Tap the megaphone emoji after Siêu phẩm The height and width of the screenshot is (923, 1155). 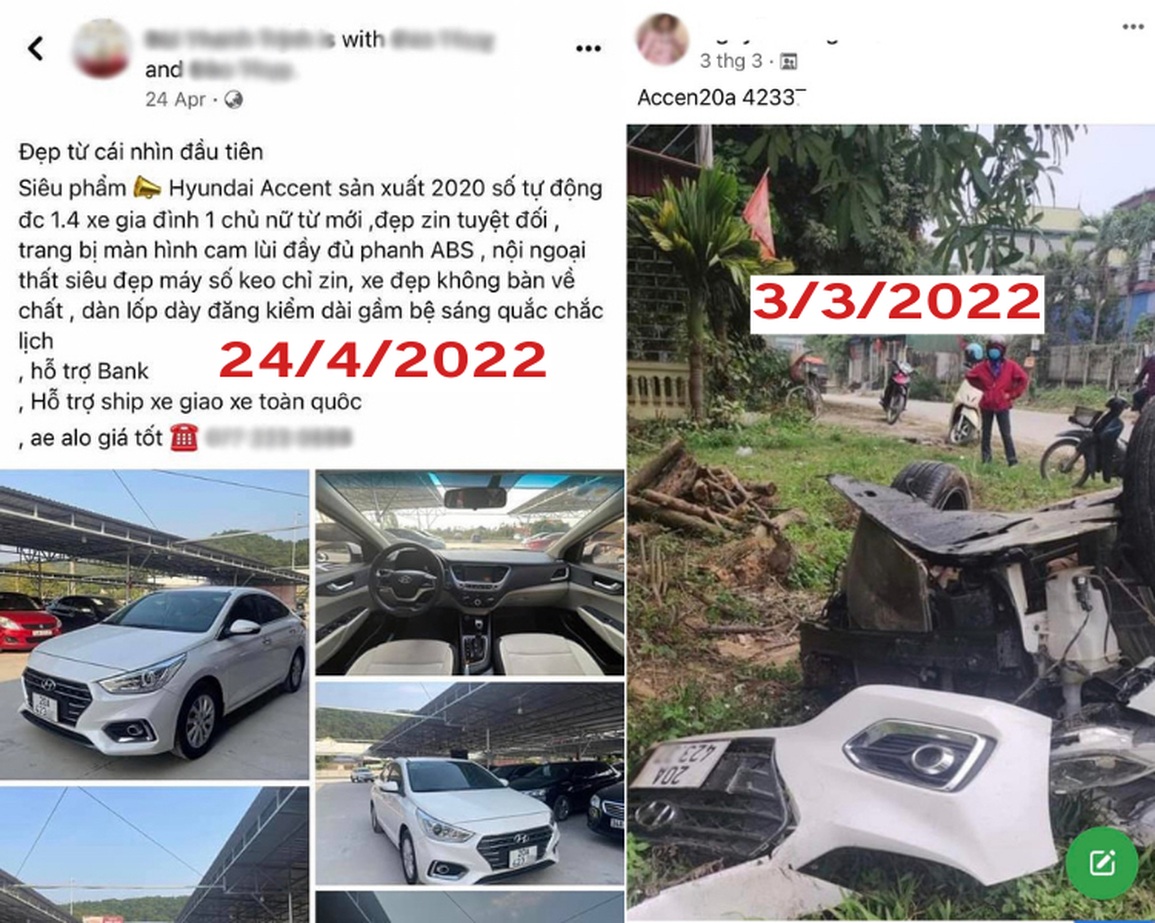[x=147, y=189]
